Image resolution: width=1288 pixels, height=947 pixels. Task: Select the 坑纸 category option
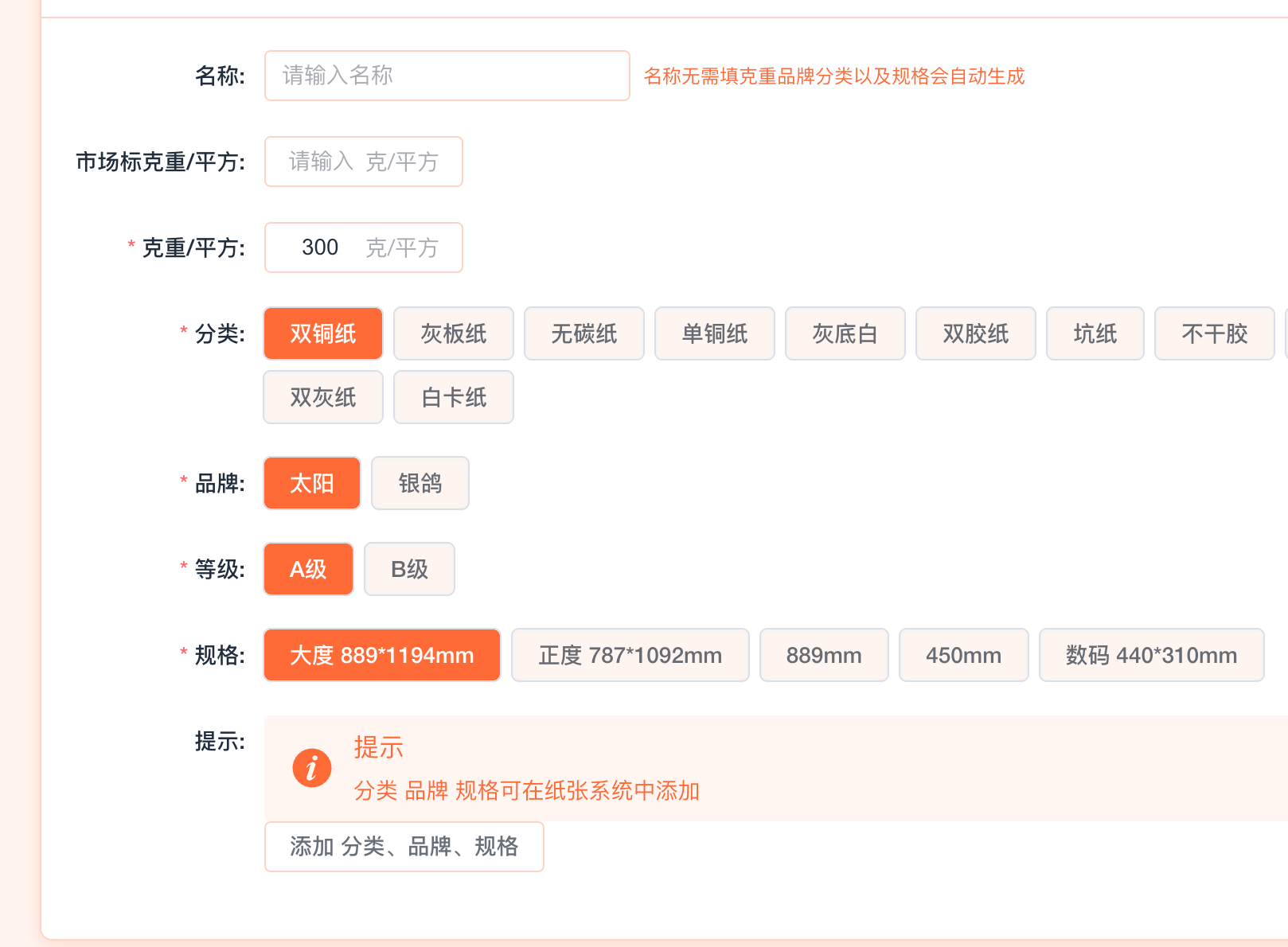tap(1095, 333)
